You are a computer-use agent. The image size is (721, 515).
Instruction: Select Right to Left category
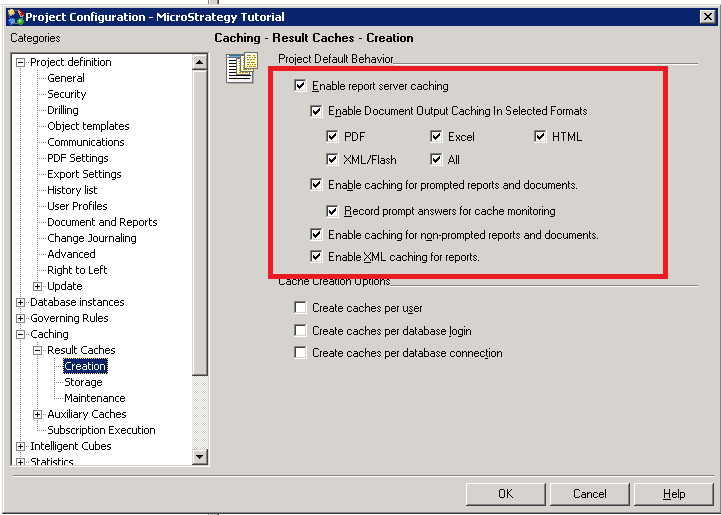[77, 270]
